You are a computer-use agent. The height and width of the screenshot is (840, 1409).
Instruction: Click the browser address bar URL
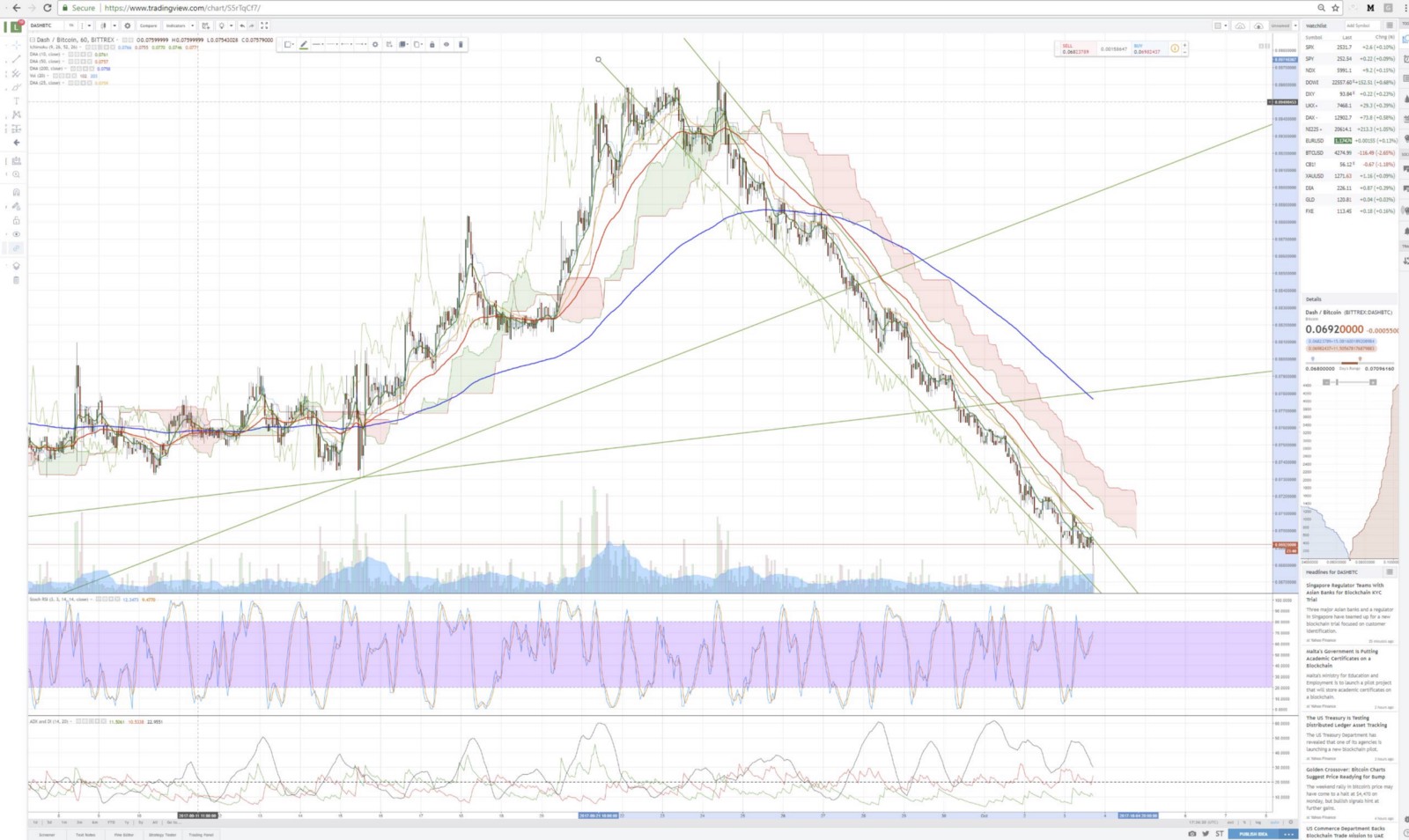click(x=182, y=8)
